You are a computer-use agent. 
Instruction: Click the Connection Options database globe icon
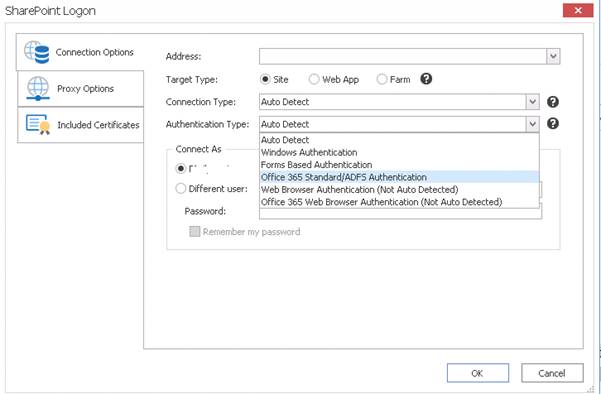(x=37, y=52)
